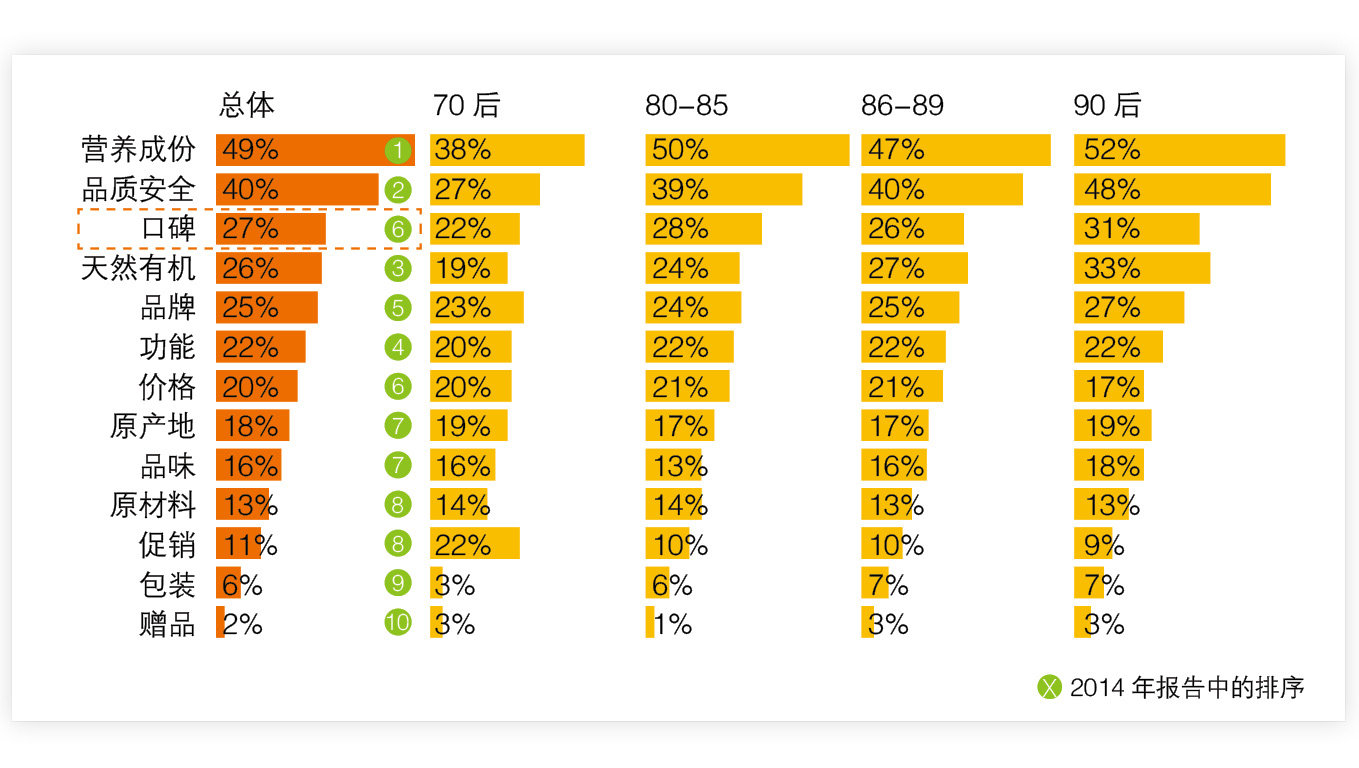Image resolution: width=1359 pixels, height=768 pixels.
Task: Select rank badge 6 in the 口碑 row
Action: click(397, 230)
